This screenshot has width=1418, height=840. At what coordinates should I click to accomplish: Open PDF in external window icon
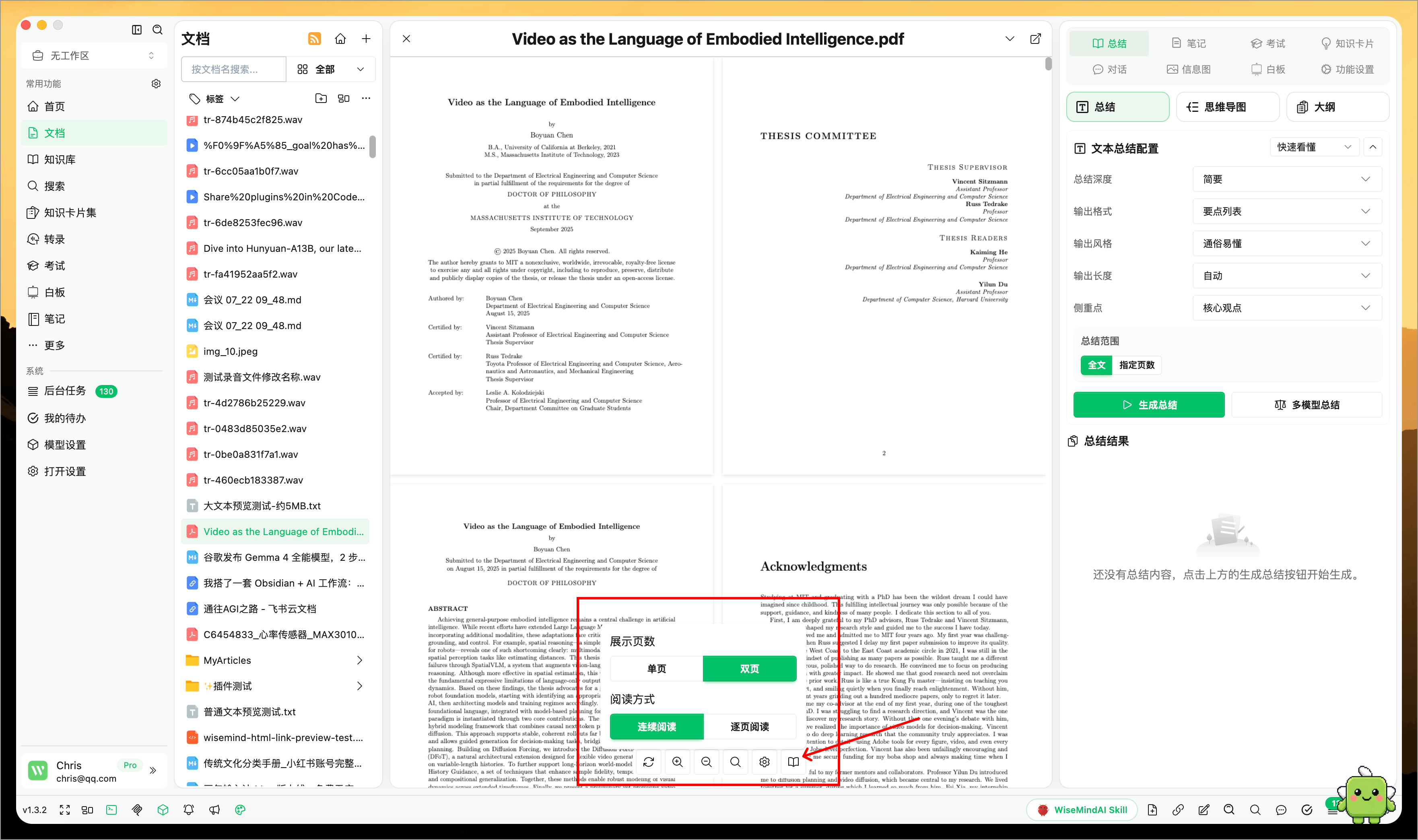[x=1035, y=39]
